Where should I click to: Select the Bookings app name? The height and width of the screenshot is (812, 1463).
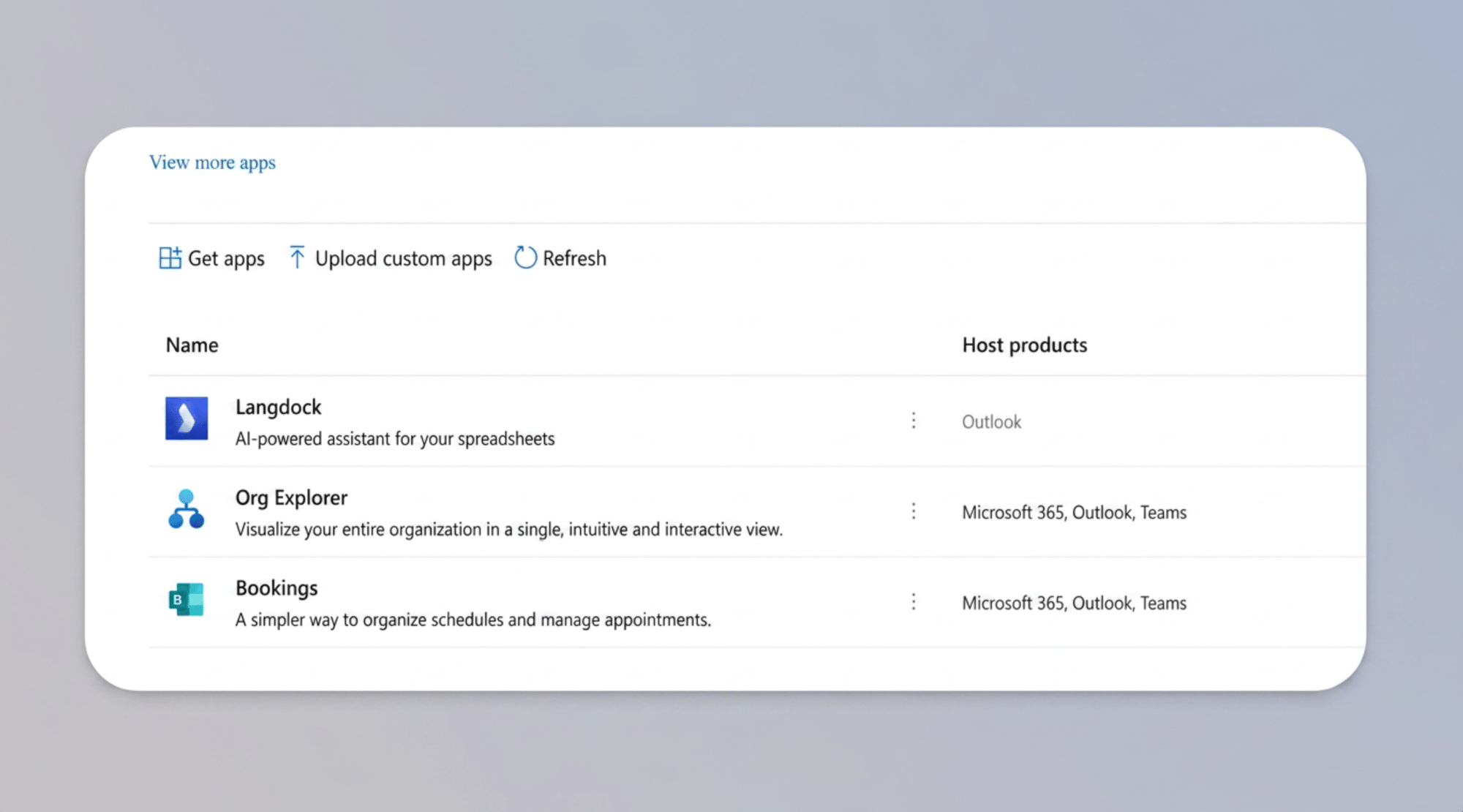[x=277, y=589]
